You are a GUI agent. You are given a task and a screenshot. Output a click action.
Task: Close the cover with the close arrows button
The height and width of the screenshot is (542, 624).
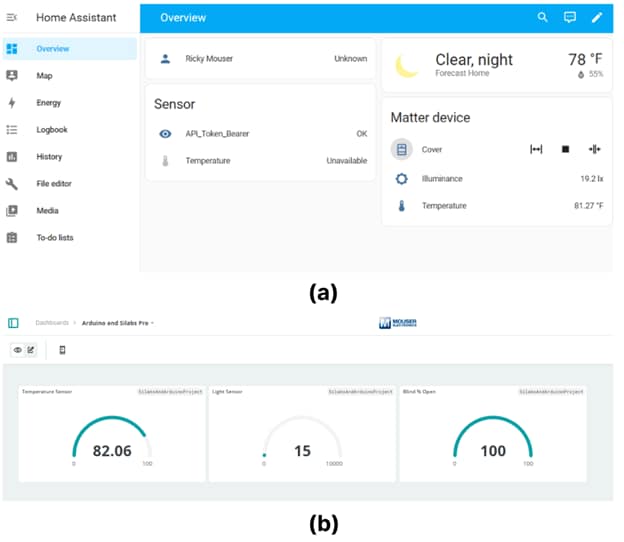click(x=595, y=149)
